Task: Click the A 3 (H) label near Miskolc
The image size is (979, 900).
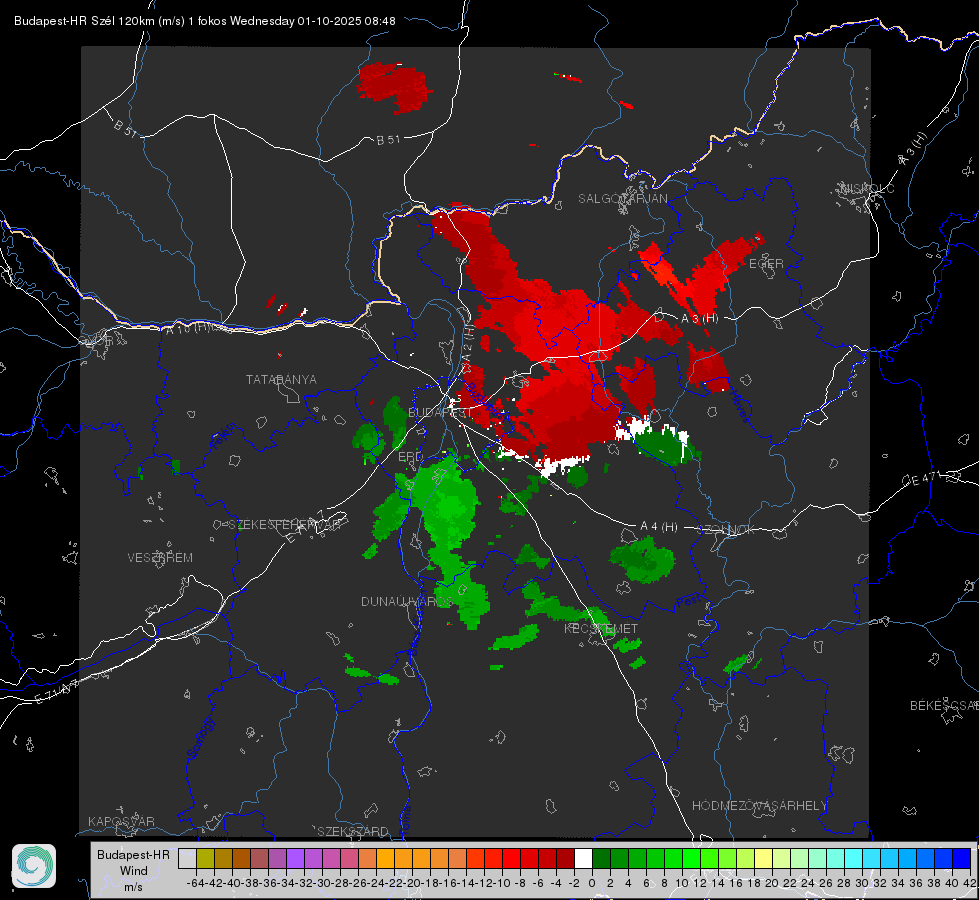Action: pos(913,149)
